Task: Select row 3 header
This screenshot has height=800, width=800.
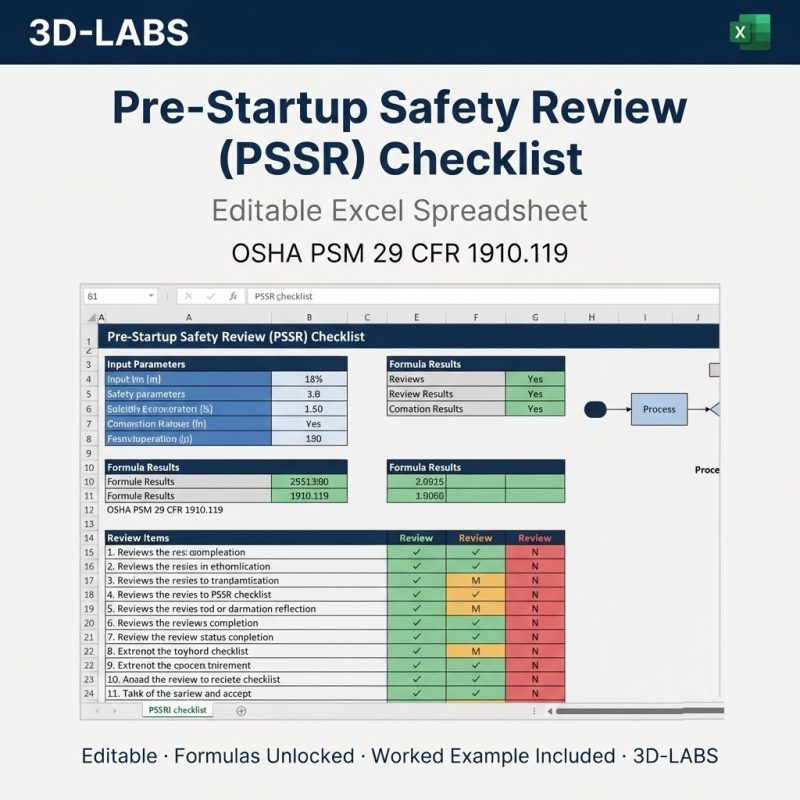Action: [89, 364]
